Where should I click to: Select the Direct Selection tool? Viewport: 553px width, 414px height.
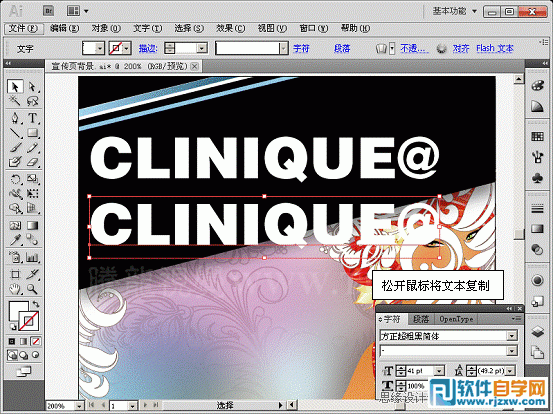[x=32, y=87]
